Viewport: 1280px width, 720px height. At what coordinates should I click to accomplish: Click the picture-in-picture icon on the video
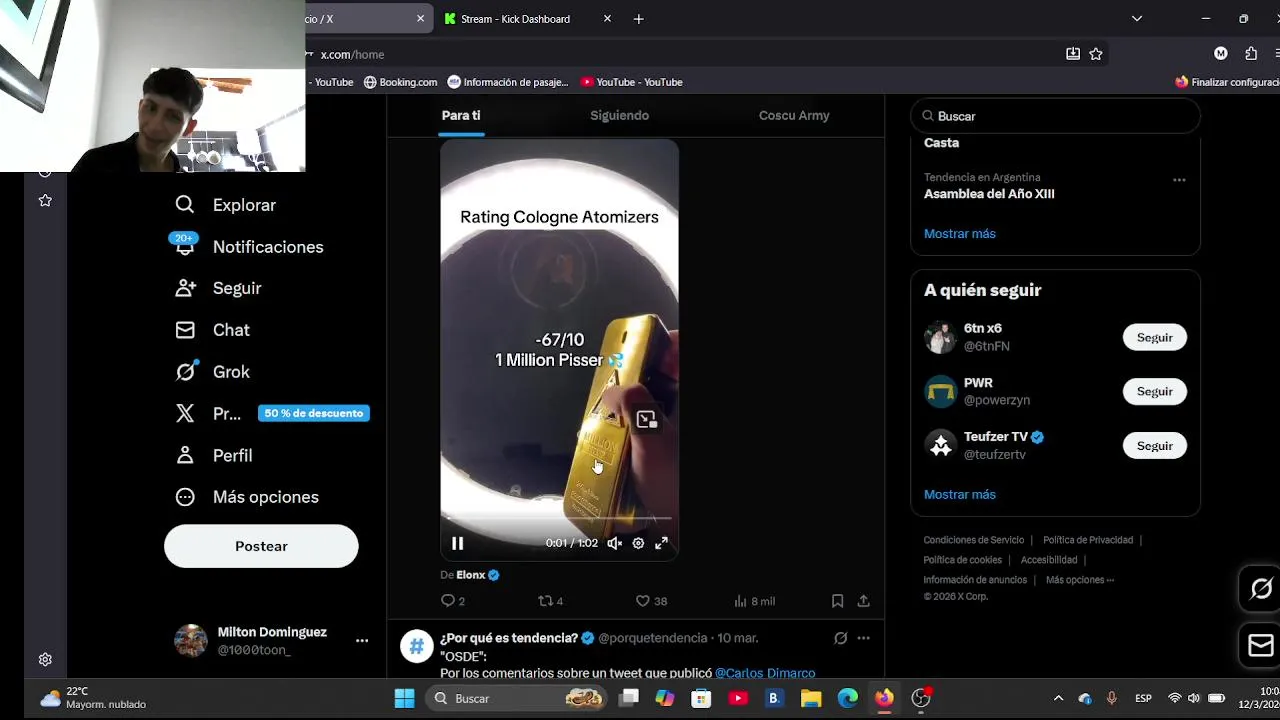(x=646, y=420)
